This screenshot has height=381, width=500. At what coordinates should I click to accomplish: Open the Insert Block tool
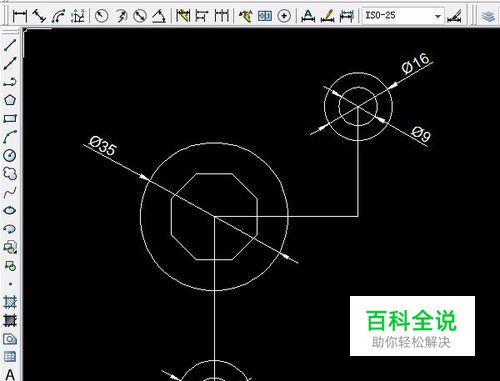pyautogui.click(x=10, y=247)
